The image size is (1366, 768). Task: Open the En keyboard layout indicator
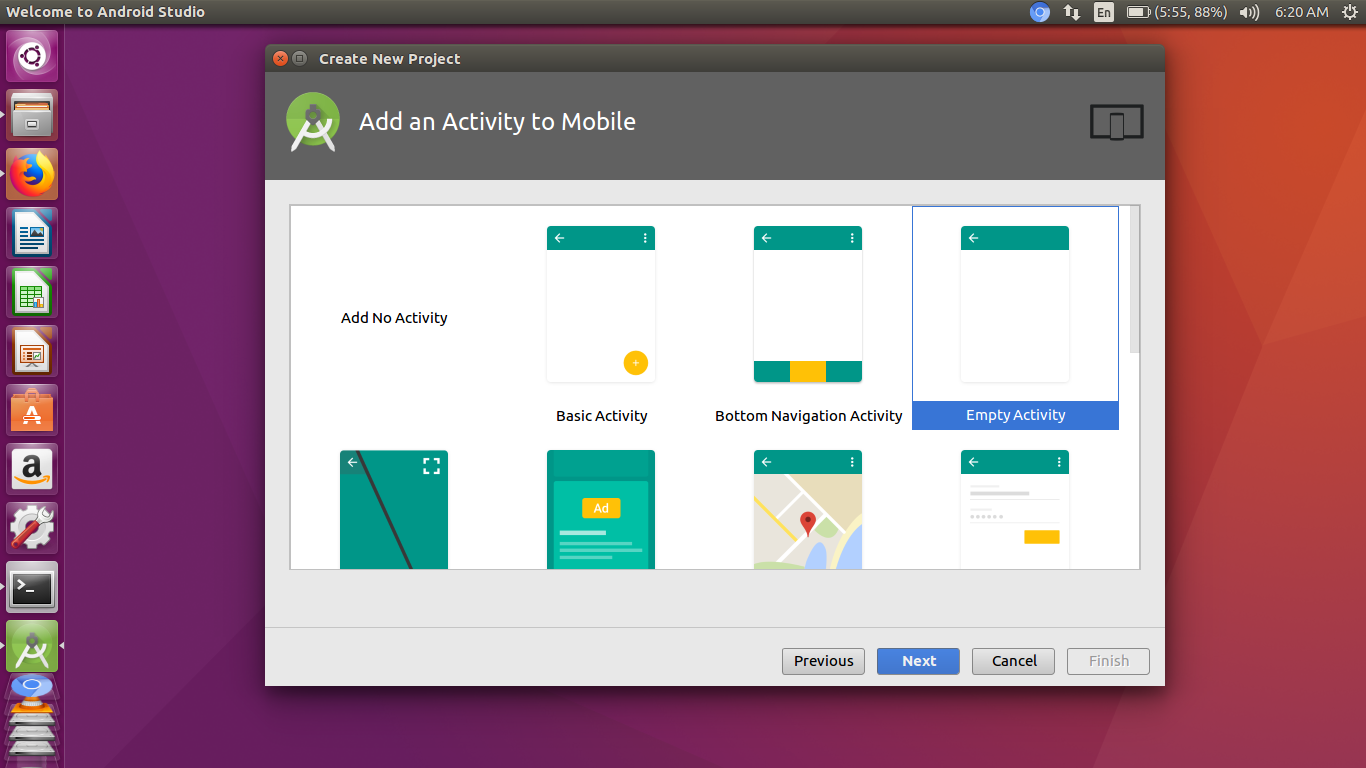coord(1103,12)
